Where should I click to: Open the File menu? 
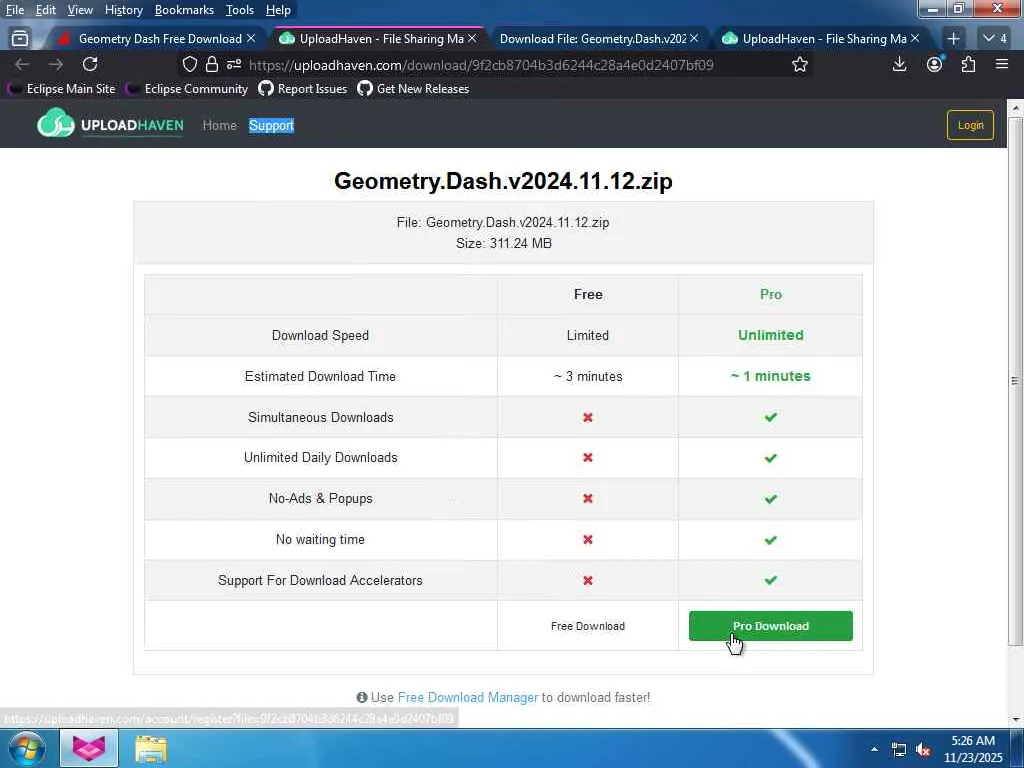pos(15,10)
